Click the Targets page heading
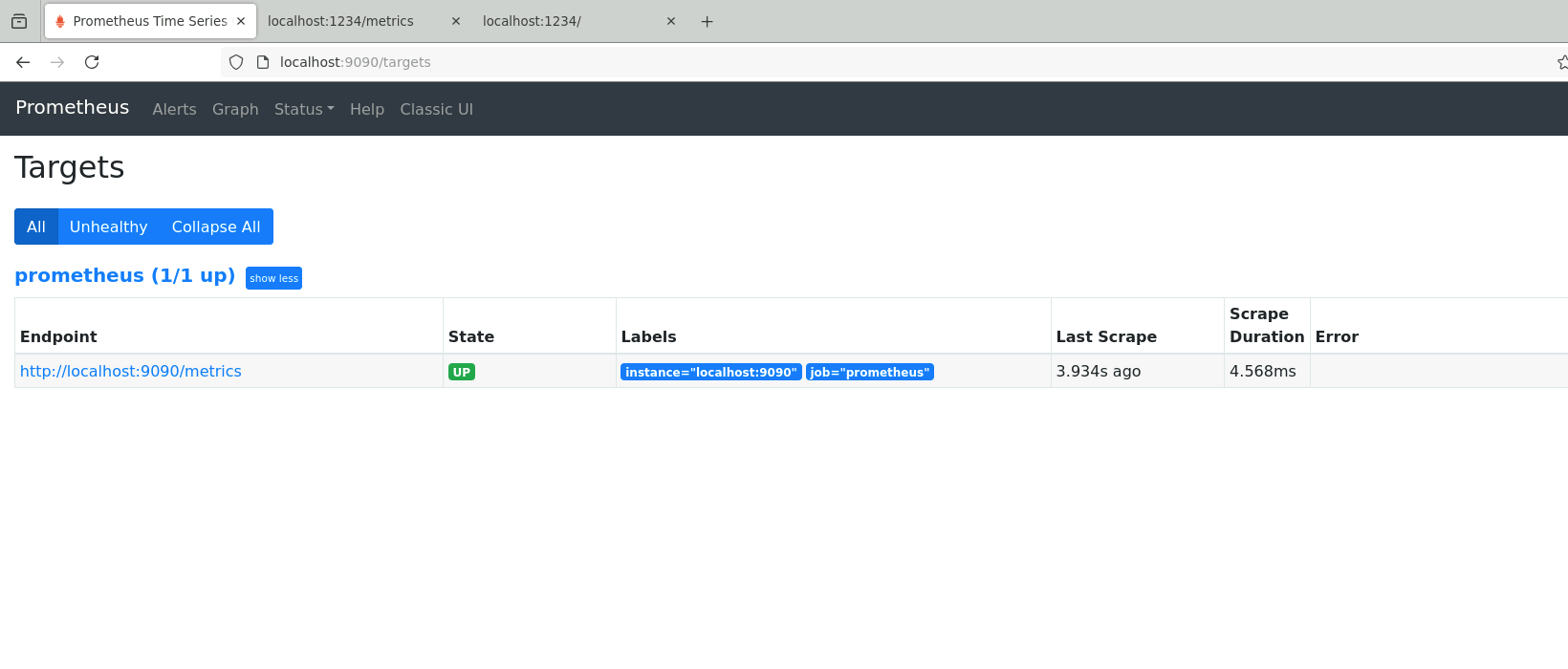 click(x=70, y=167)
